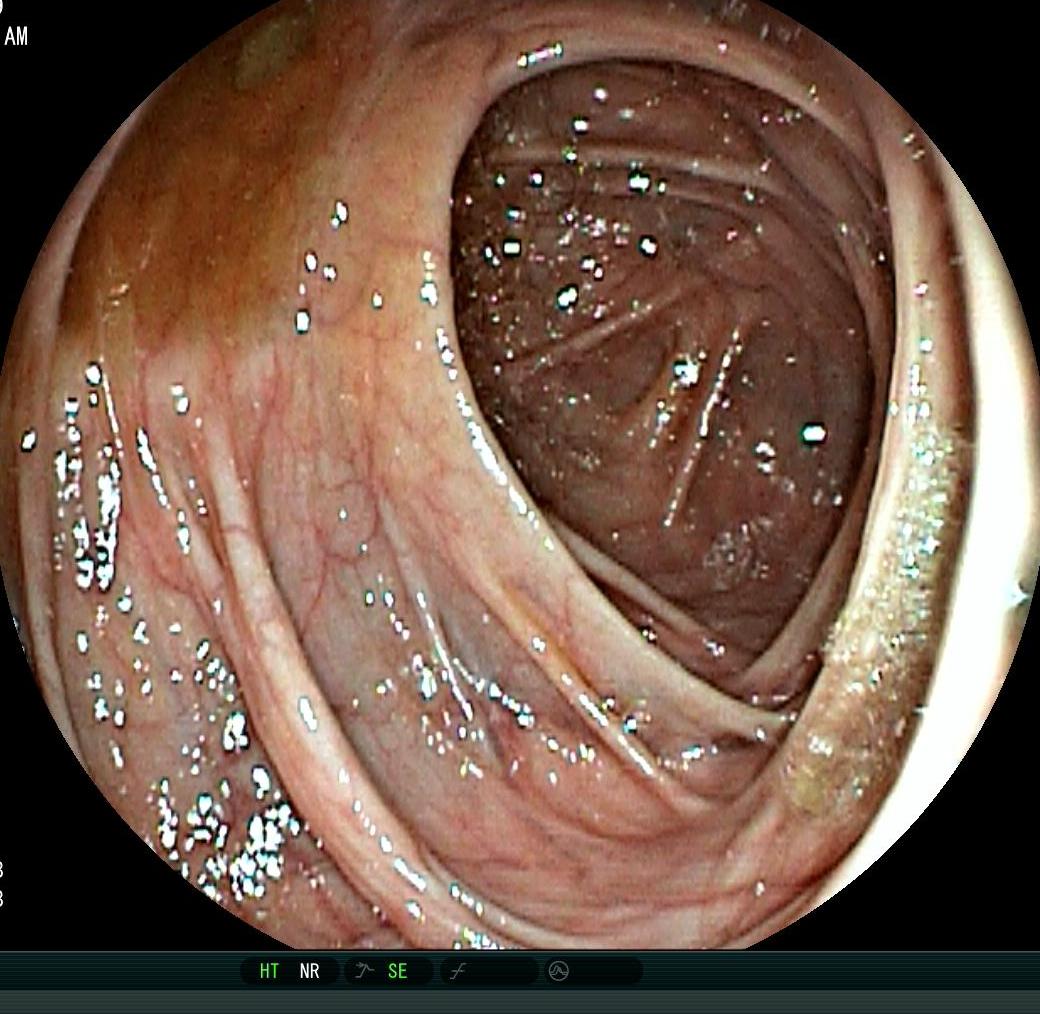
Task: Select the NR indicator in status bar
Action: pyautogui.click(x=309, y=971)
